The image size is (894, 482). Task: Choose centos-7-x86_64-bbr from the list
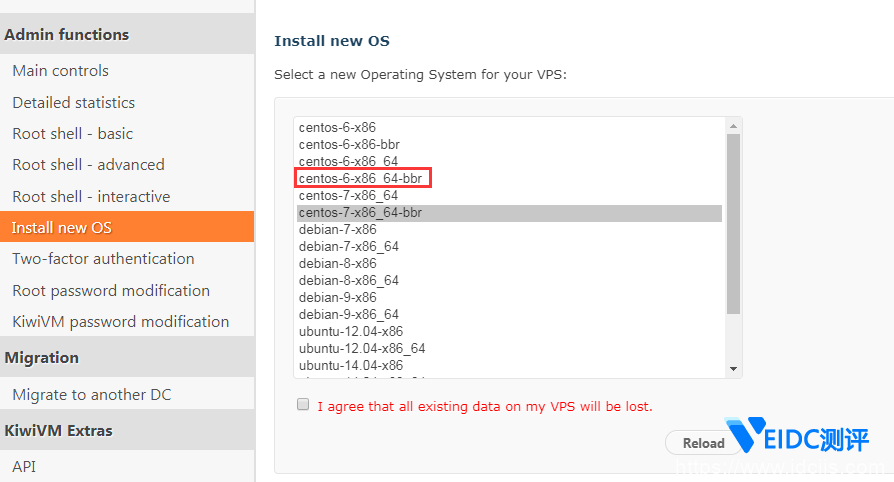360,213
